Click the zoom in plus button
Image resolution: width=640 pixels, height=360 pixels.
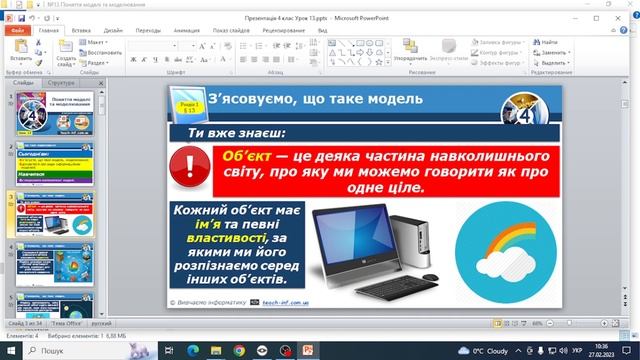[x=604, y=323]
